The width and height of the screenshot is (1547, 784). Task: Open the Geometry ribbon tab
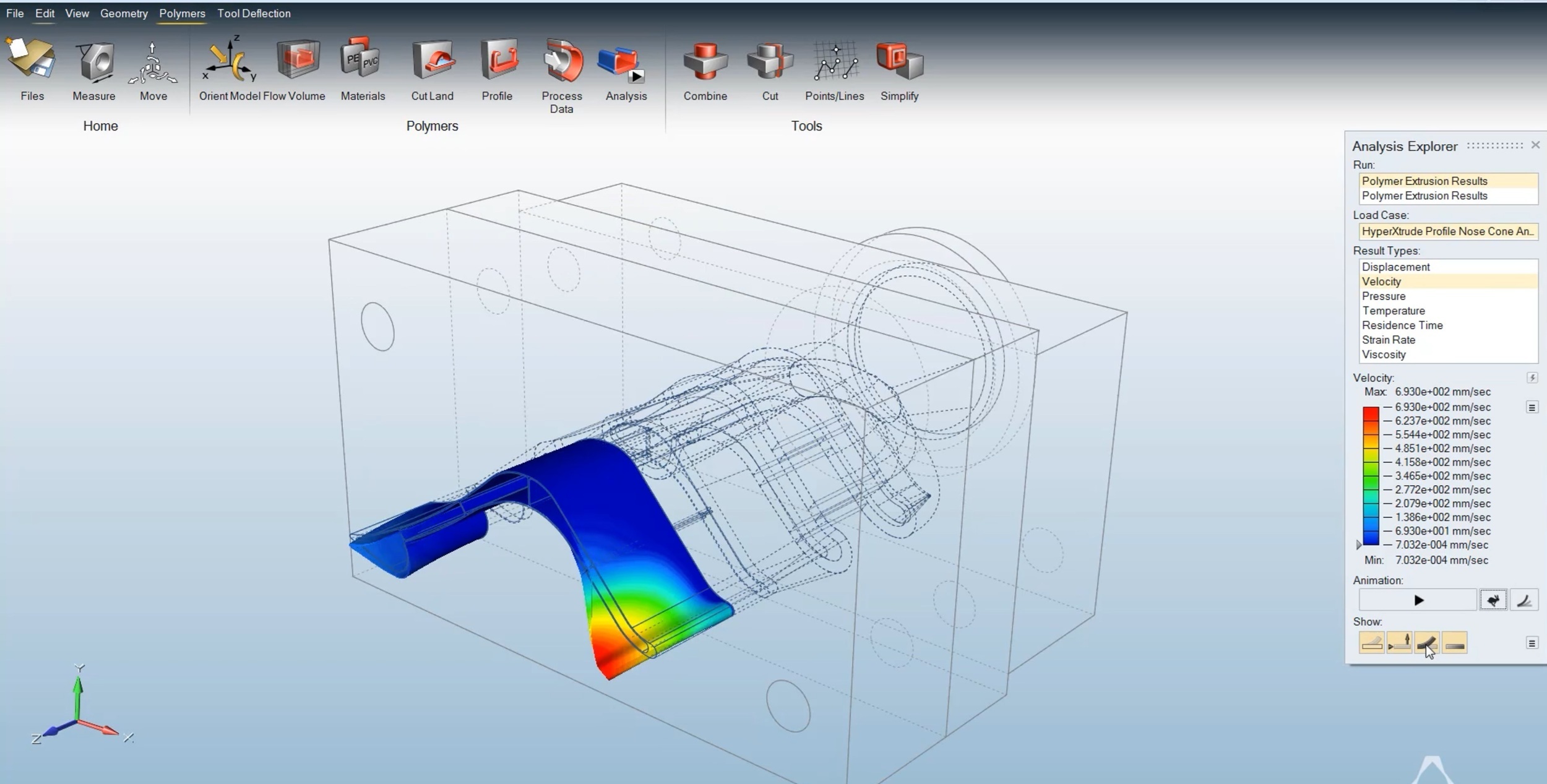(124, 13)
